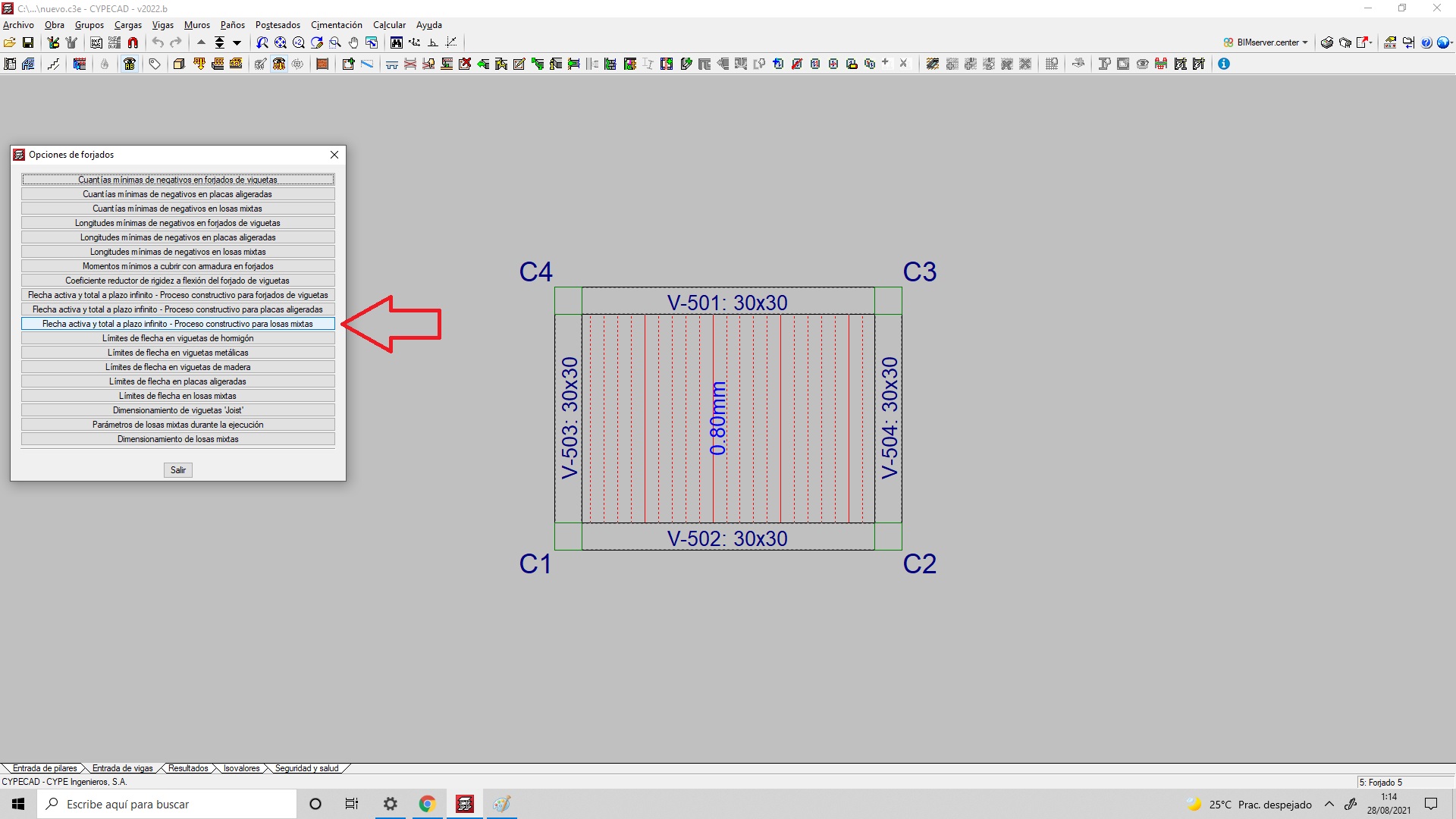Viewport: 1456px width, 819px height.
Task: Click the stairs icon in toolbar
Action: pyautogui.click(x=53, y=64)
